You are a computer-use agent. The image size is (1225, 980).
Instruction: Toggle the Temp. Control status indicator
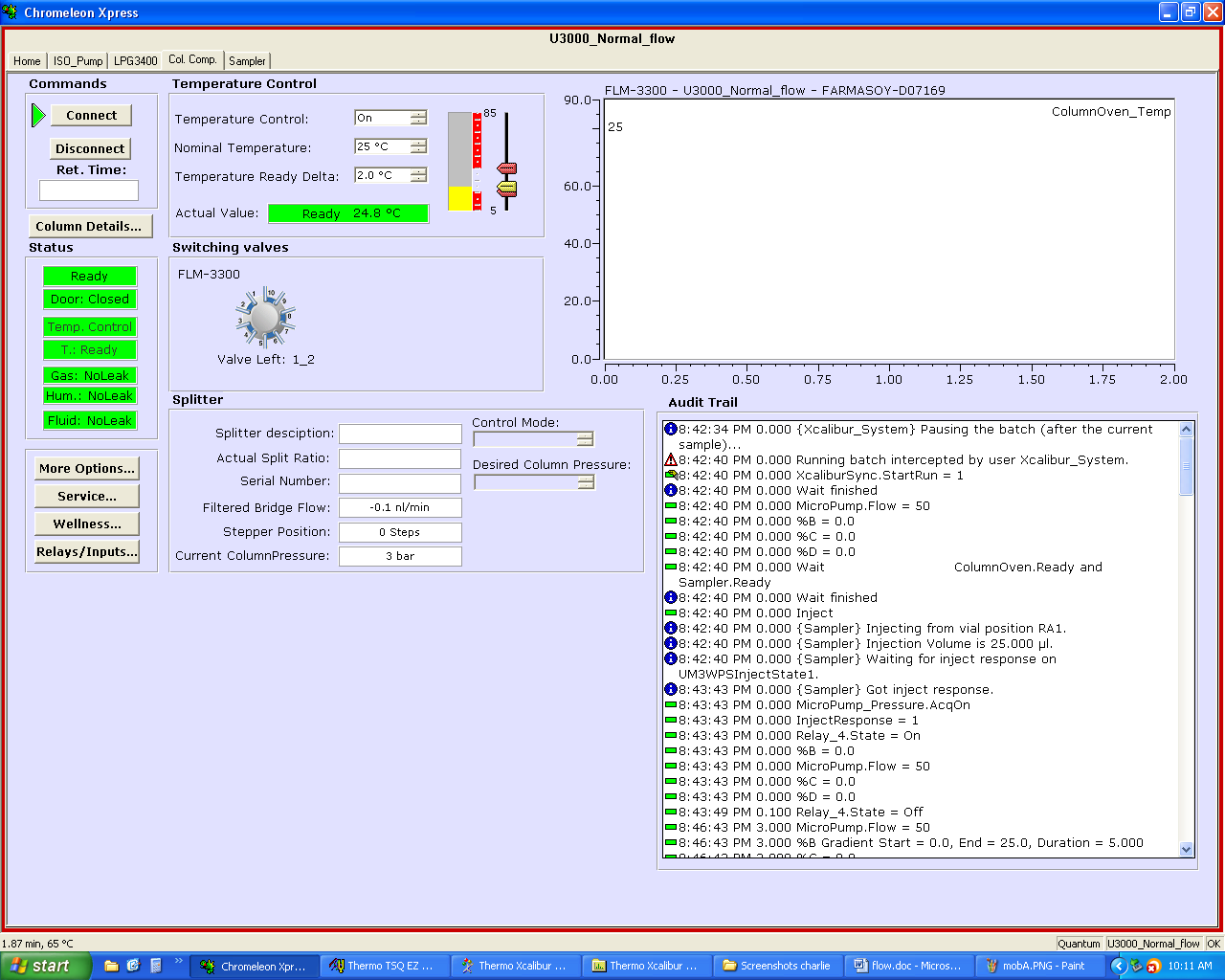tap(90, 327)
